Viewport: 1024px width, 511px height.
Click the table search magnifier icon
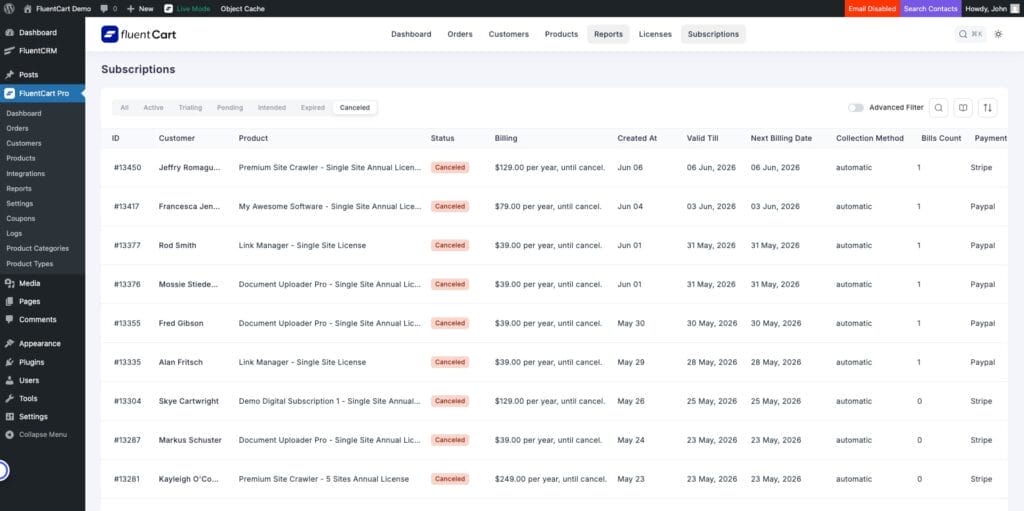coord(938,108)
